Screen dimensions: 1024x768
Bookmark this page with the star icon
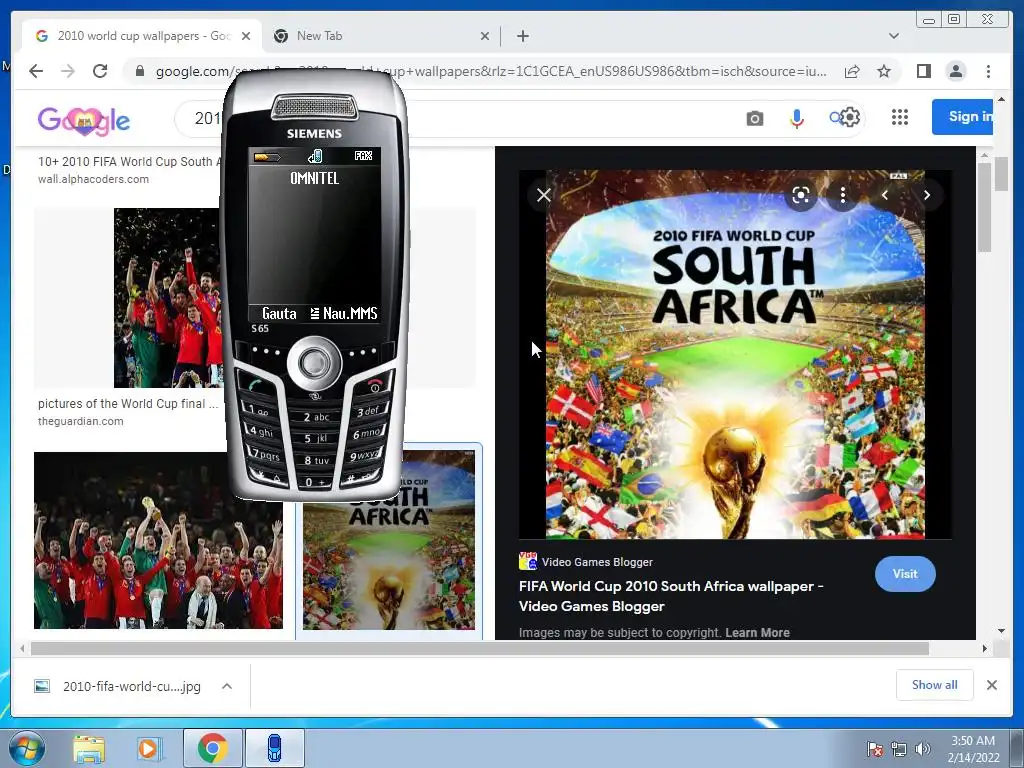(x=884, y=71)
